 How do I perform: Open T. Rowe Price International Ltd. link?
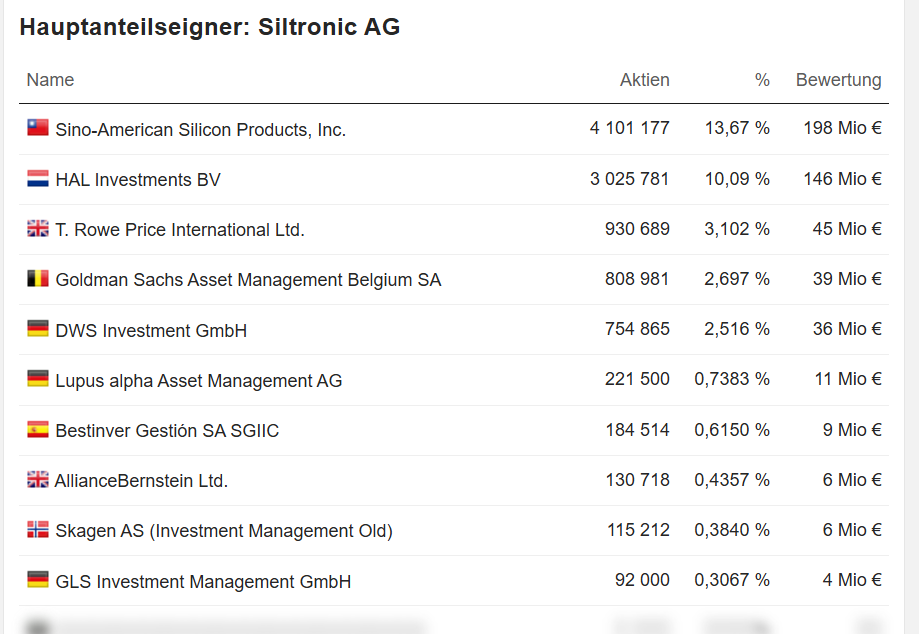point(180,230)
